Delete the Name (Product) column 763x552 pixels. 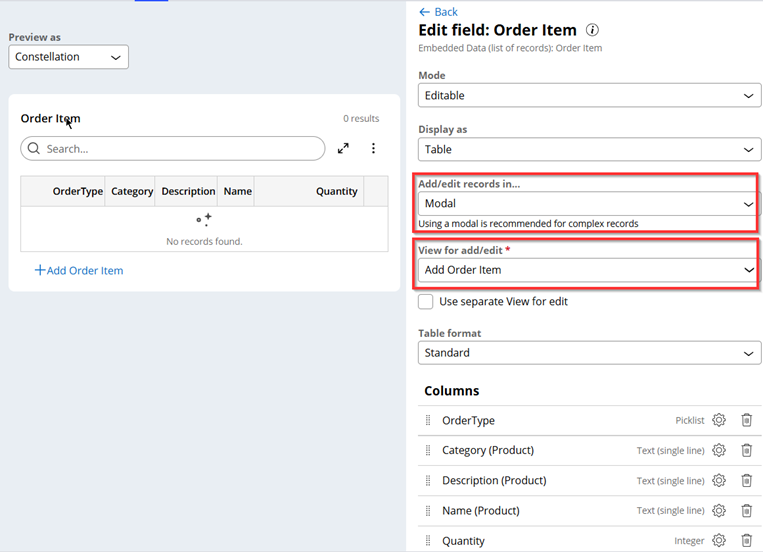pos(746,511)
